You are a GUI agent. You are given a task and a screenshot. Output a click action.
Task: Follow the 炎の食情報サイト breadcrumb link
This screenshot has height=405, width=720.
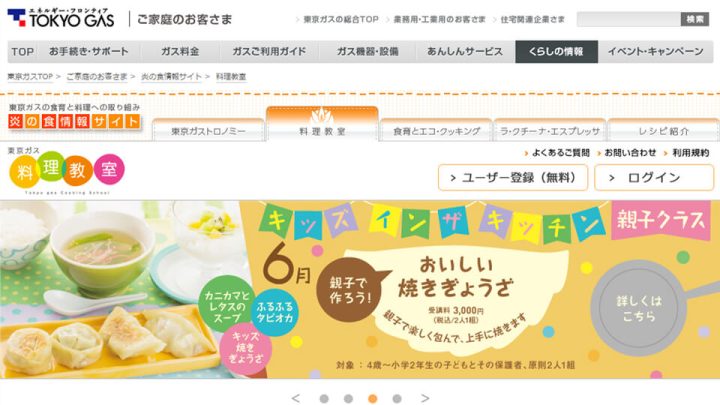171,77
